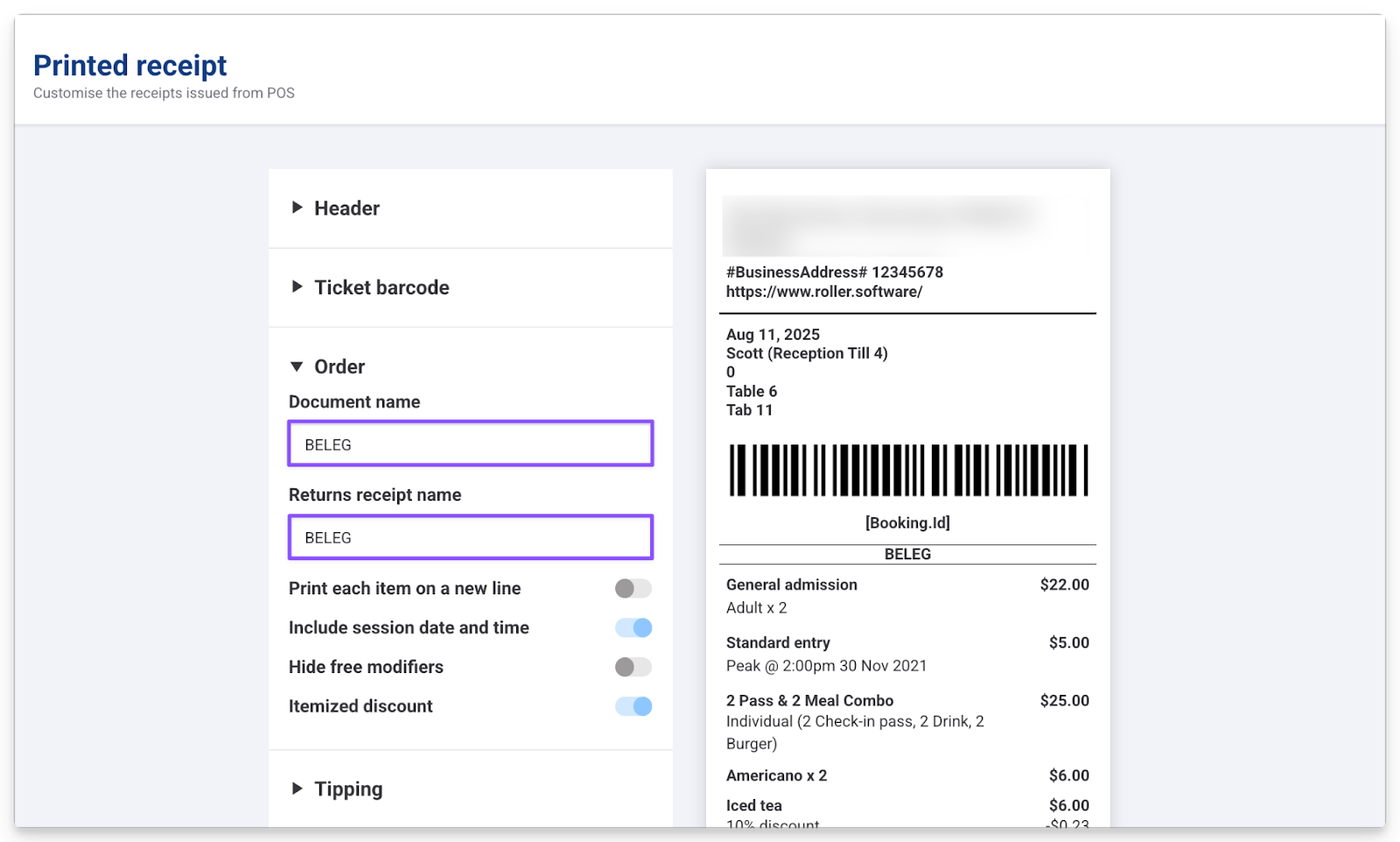Expand the Tipping section arrow

(x=297, y=789)
